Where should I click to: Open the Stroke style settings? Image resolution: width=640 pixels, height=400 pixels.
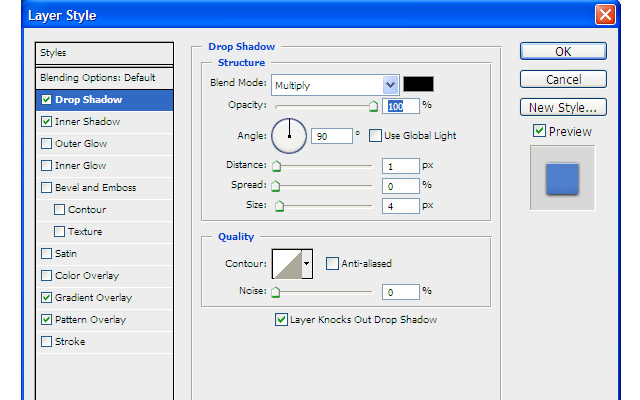70,341
